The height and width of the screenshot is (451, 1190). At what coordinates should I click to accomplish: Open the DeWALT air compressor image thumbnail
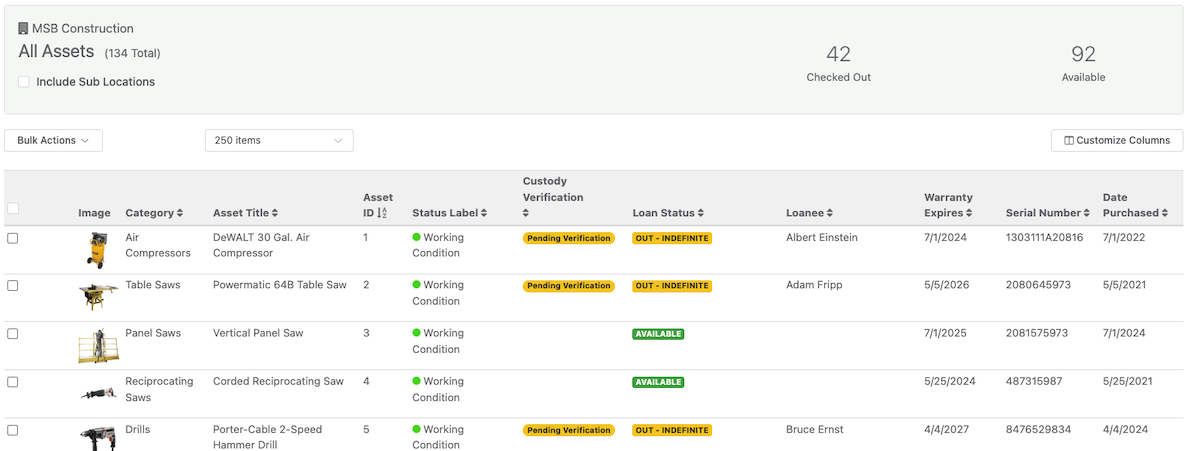point(95,250)
